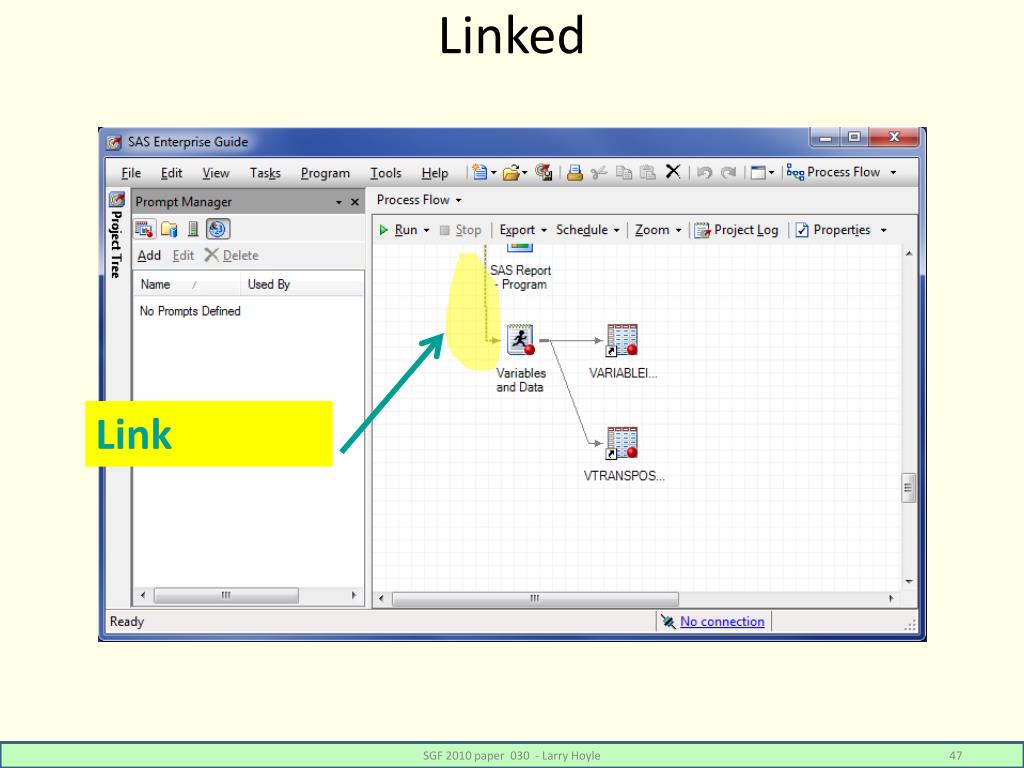Click the Undo icon
1024x768 pixels.
pos(704,172)
